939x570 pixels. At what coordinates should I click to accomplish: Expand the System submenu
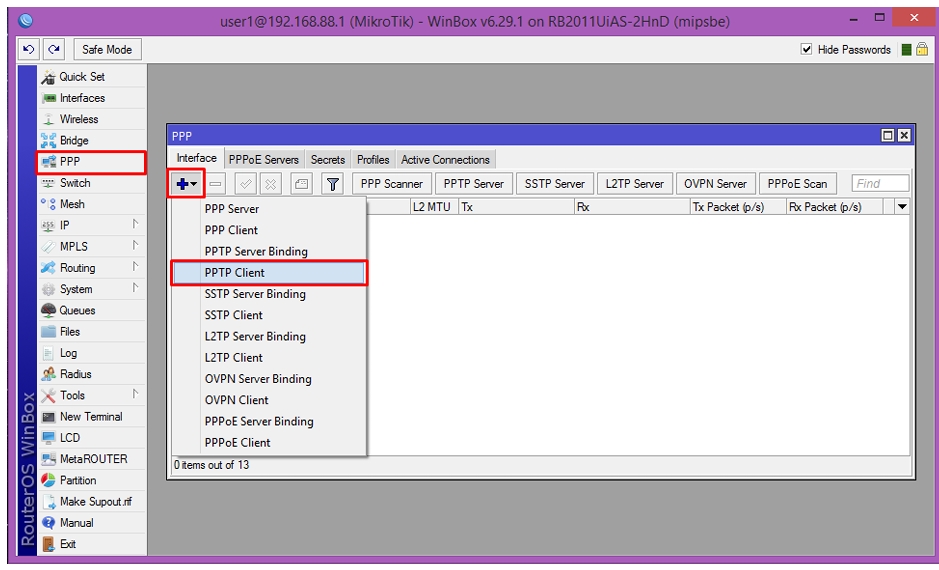pyautogui.click(x=92, y=289)
